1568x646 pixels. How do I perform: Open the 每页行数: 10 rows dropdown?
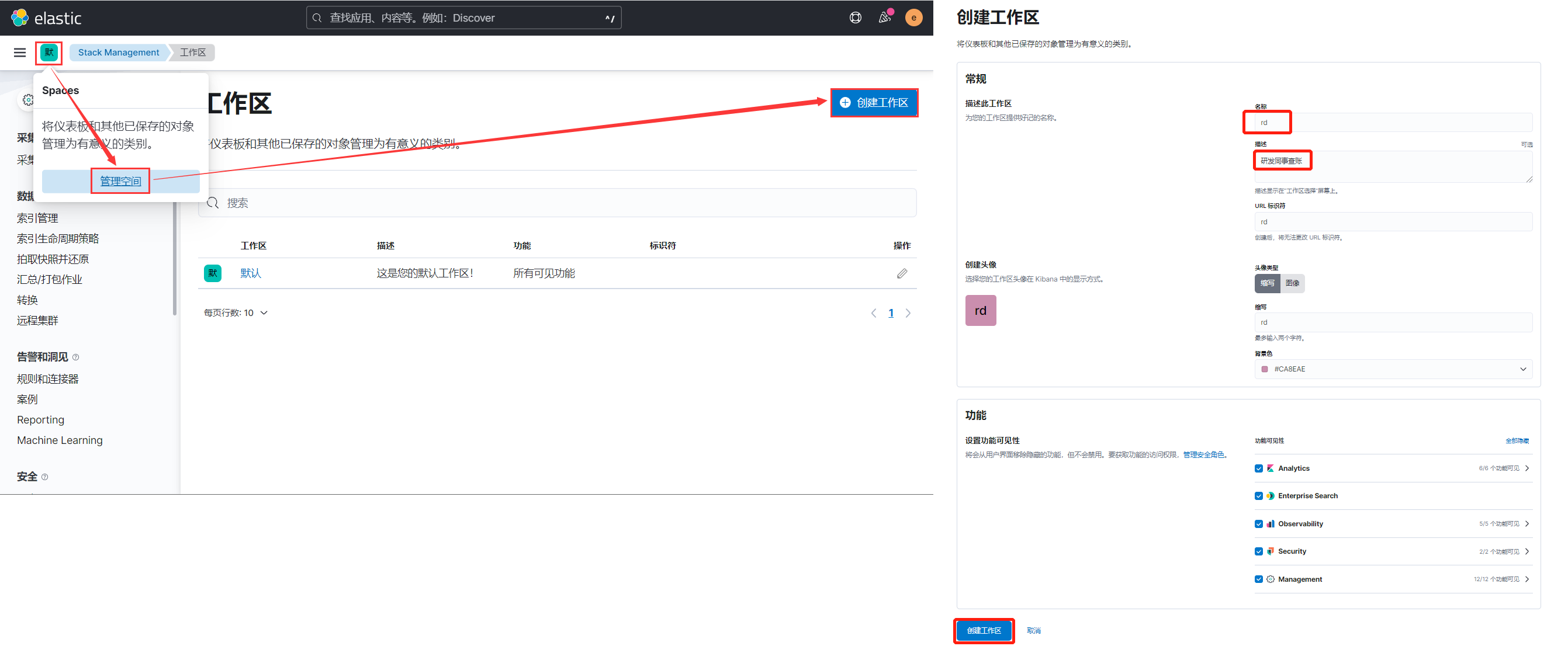[236, 312]
